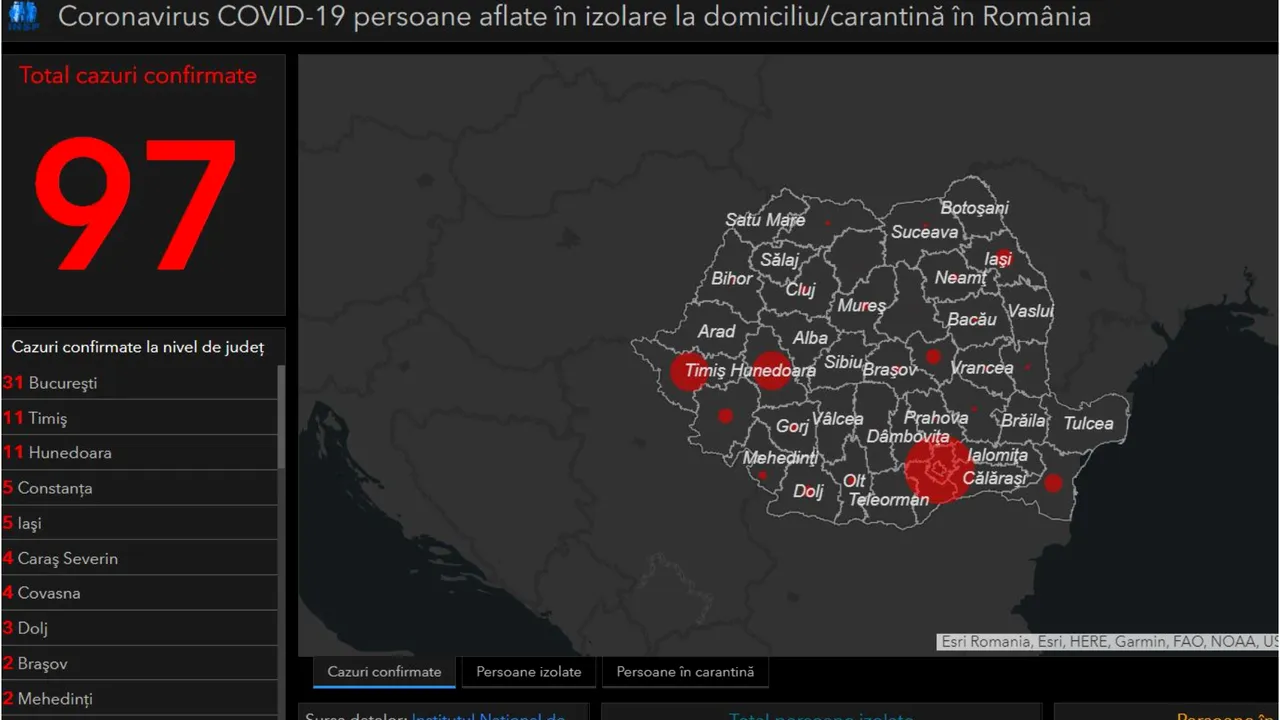The width and height of the screenshot is (1280, 720).
Task: Click the Cazuri confirmate la nivel de județ header
Action: (x=138, y=347)
